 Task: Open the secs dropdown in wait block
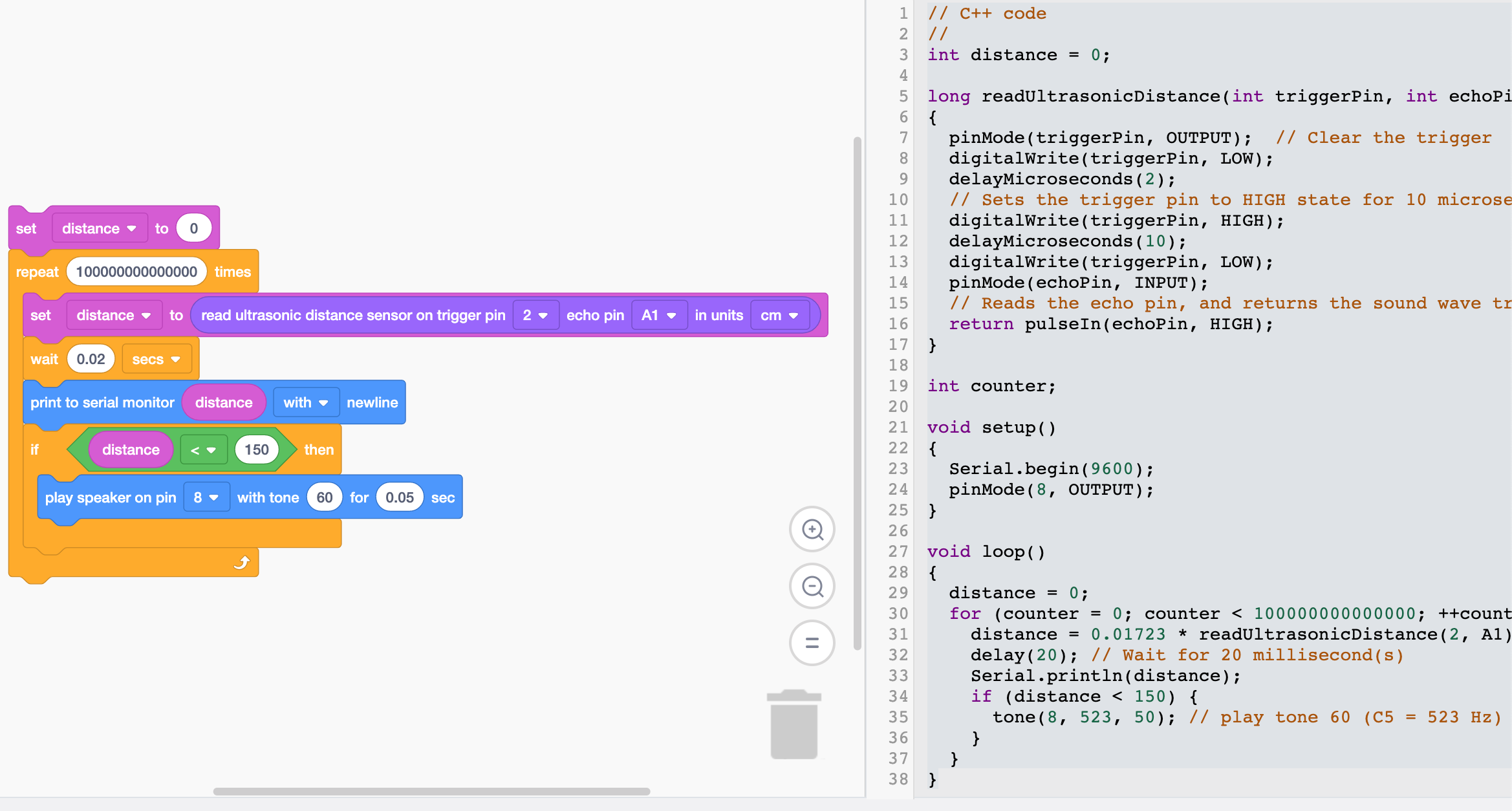pos(157,359)
